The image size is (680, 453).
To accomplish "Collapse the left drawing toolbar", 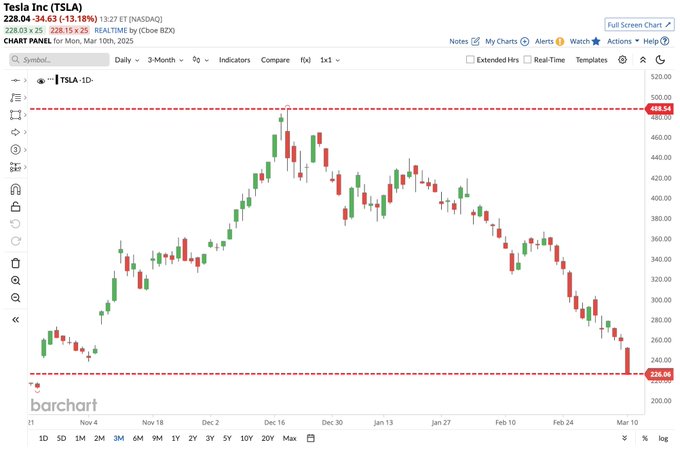I will pyautogui.click(x=16, y=320).
